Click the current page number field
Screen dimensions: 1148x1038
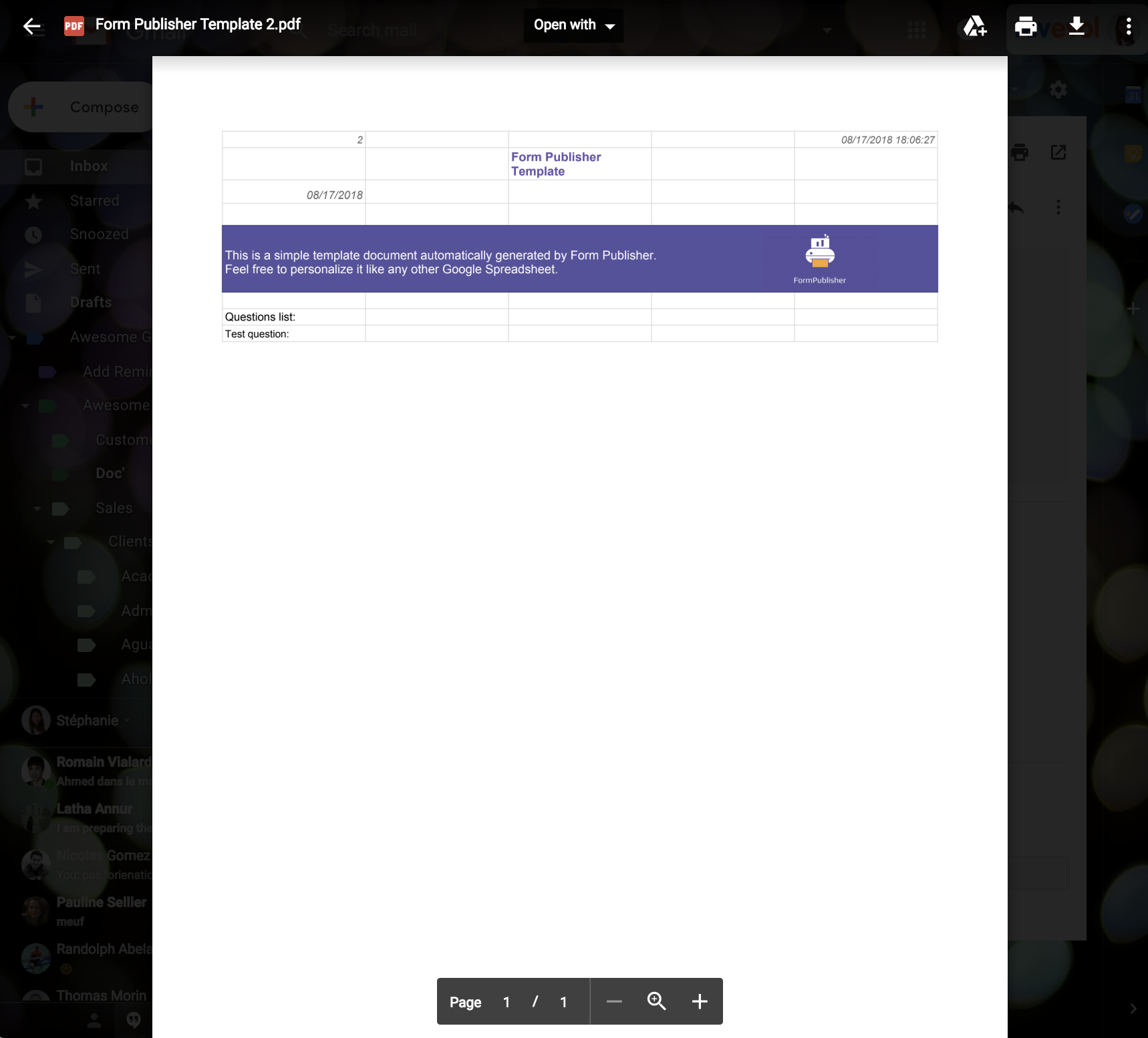[x=507, y=1002]
